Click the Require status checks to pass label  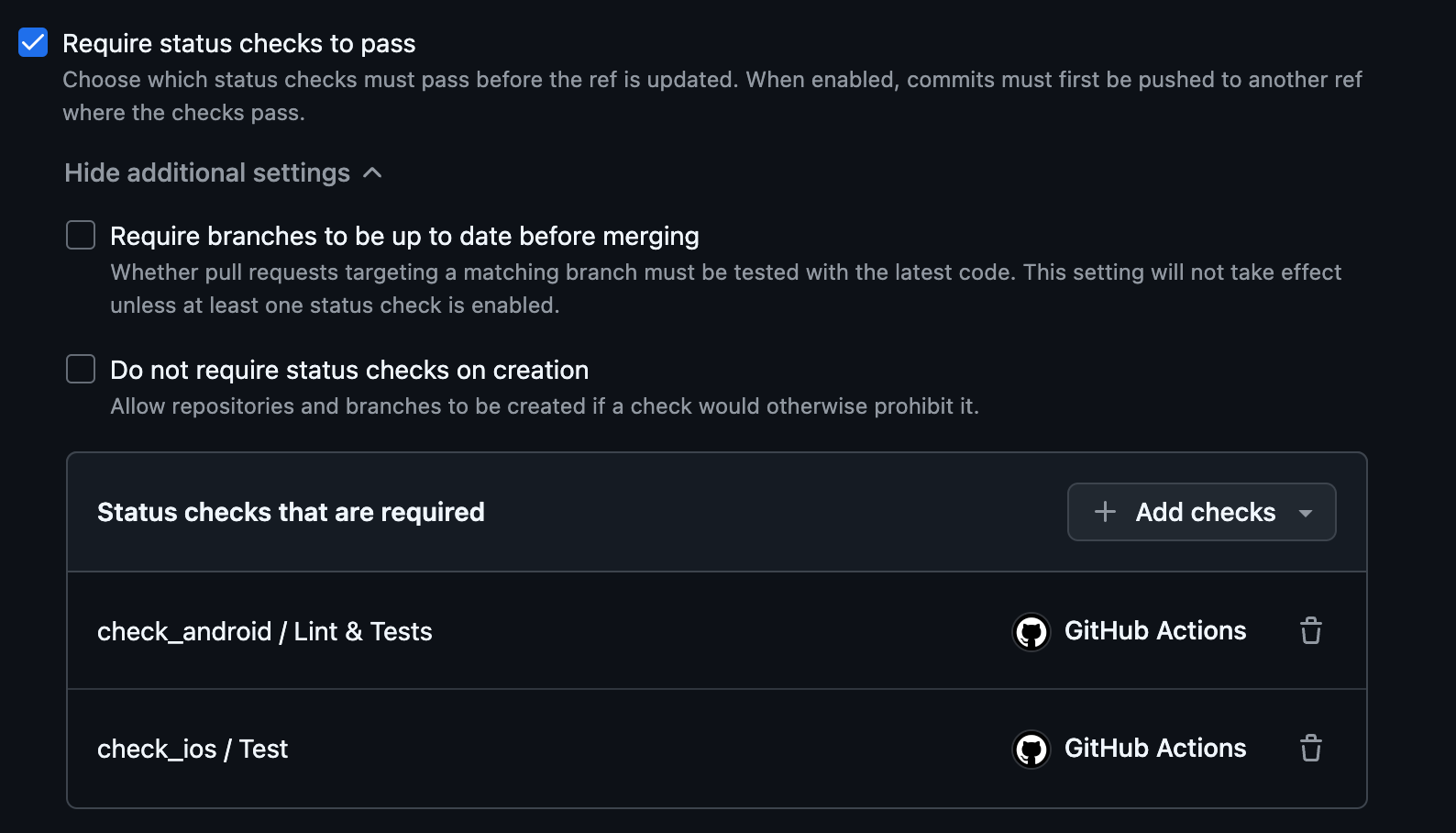coord(238,43)
